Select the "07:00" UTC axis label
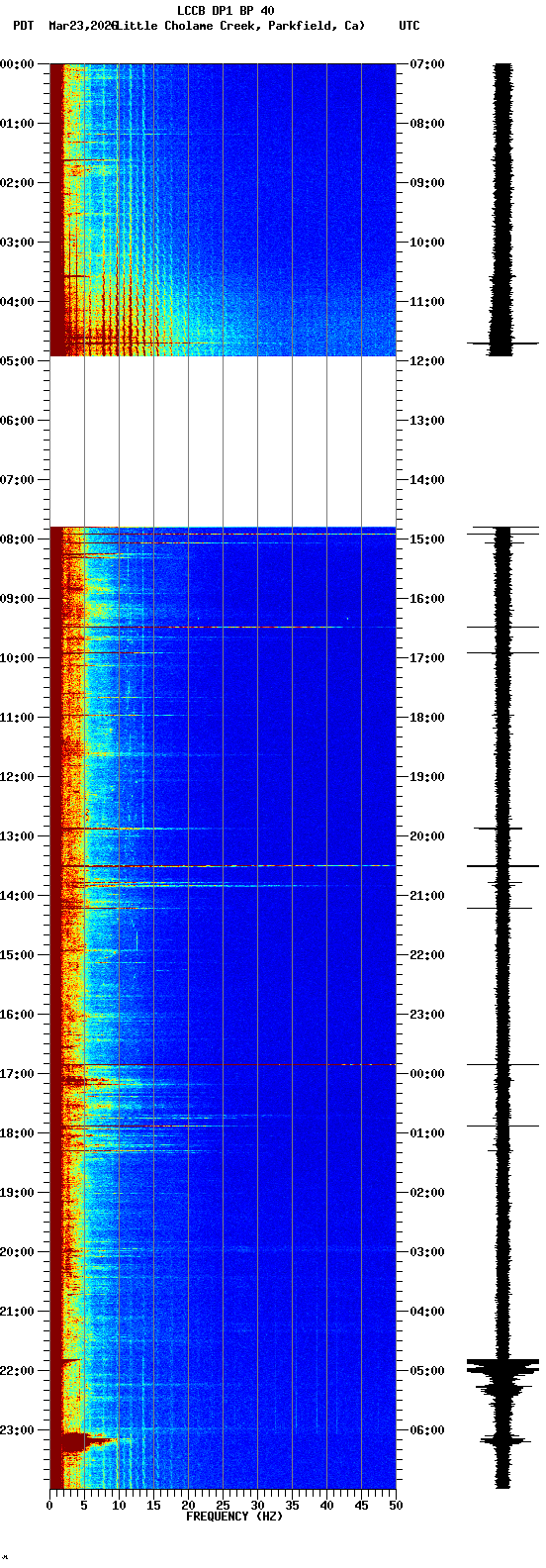The image size is (546, 1568). click(x=426, y=64)
